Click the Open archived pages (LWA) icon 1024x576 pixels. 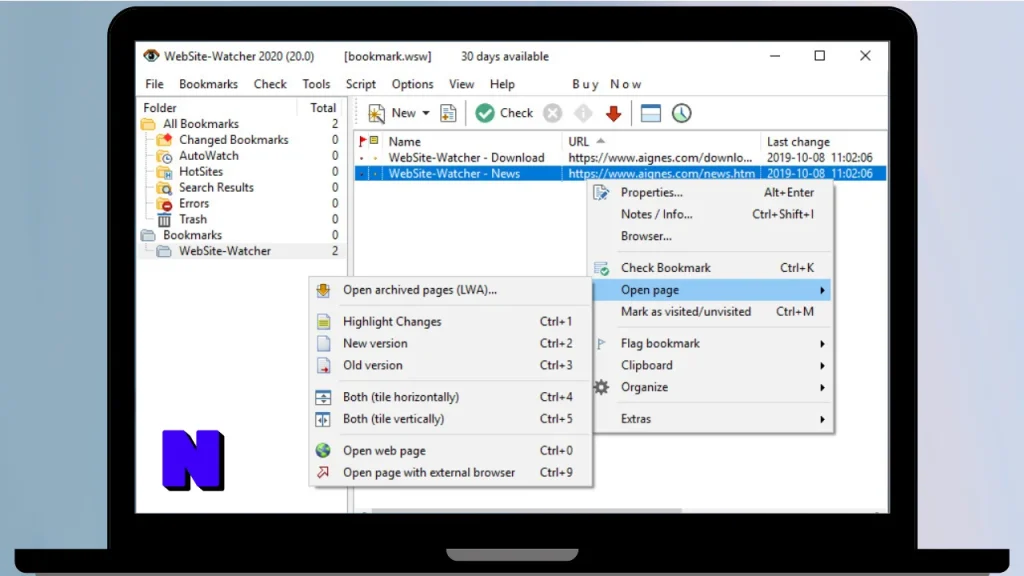click(x=323, y=290)
